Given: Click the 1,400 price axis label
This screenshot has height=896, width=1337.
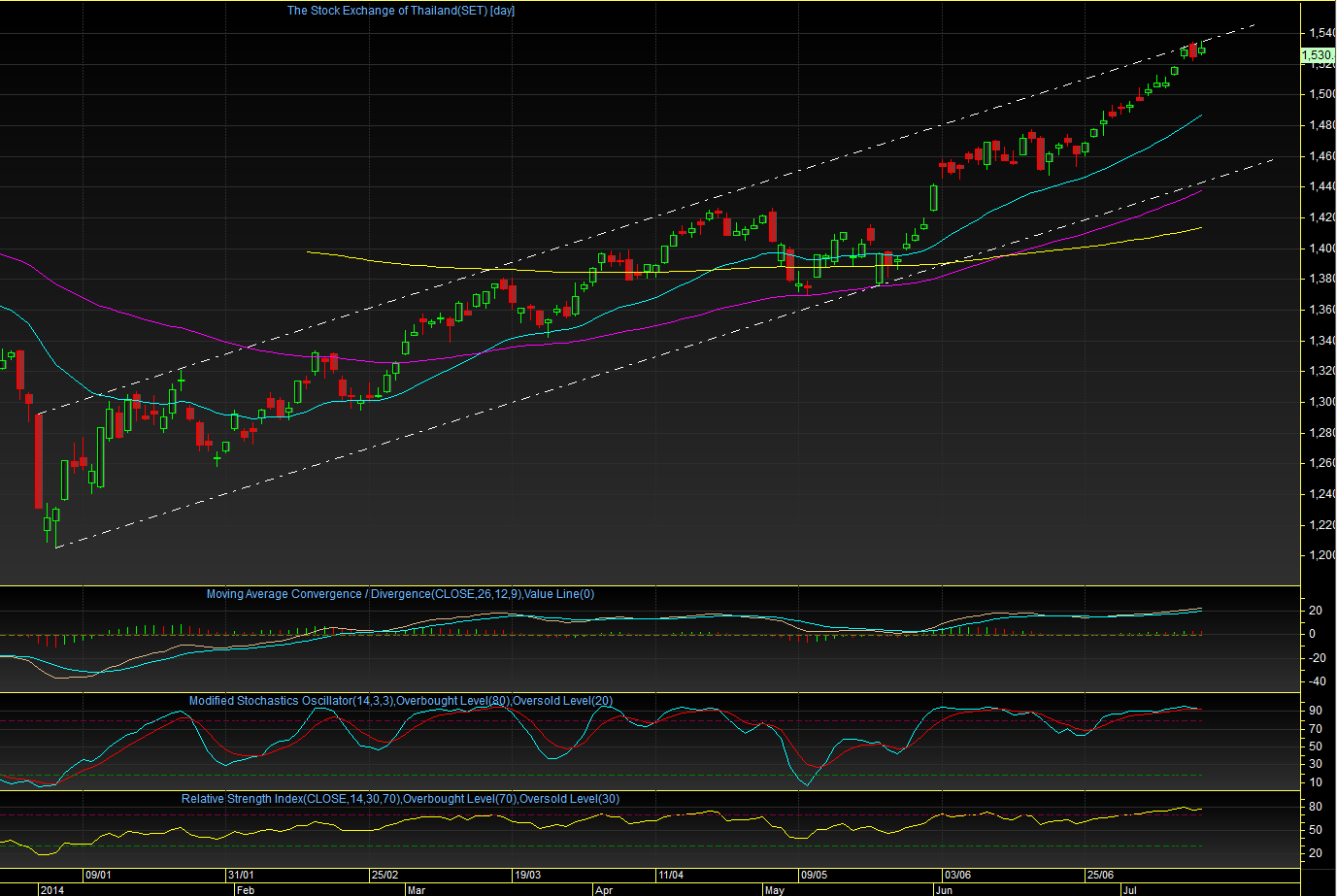Looking at the screenshot, I should pos(1321,249).
